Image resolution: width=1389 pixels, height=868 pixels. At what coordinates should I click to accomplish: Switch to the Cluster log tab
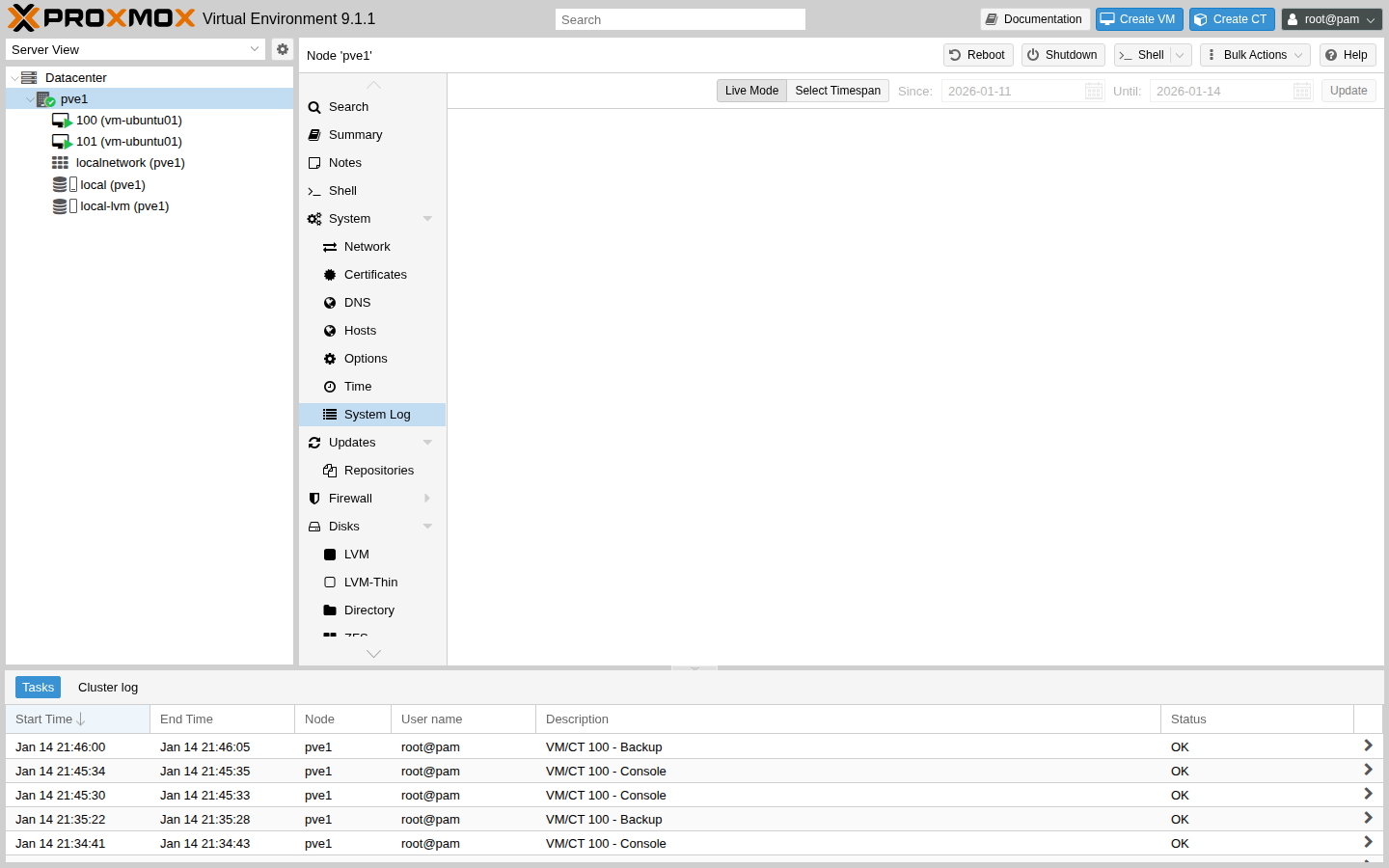click(107, 687)
